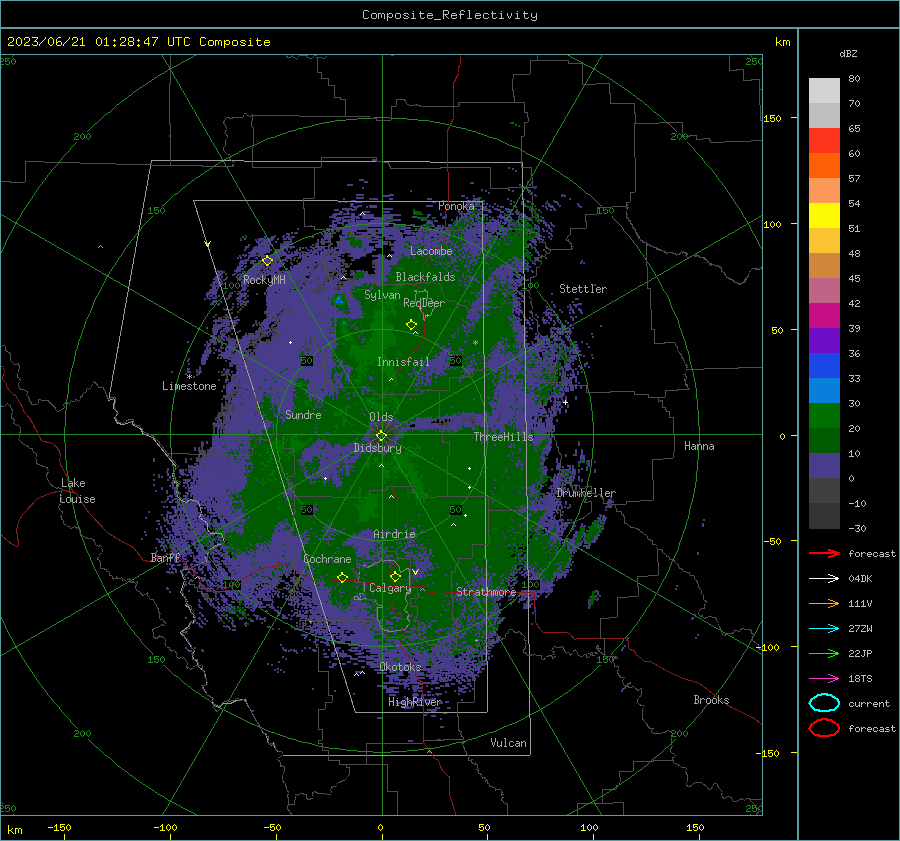Click the RedDeer city label

424,303
